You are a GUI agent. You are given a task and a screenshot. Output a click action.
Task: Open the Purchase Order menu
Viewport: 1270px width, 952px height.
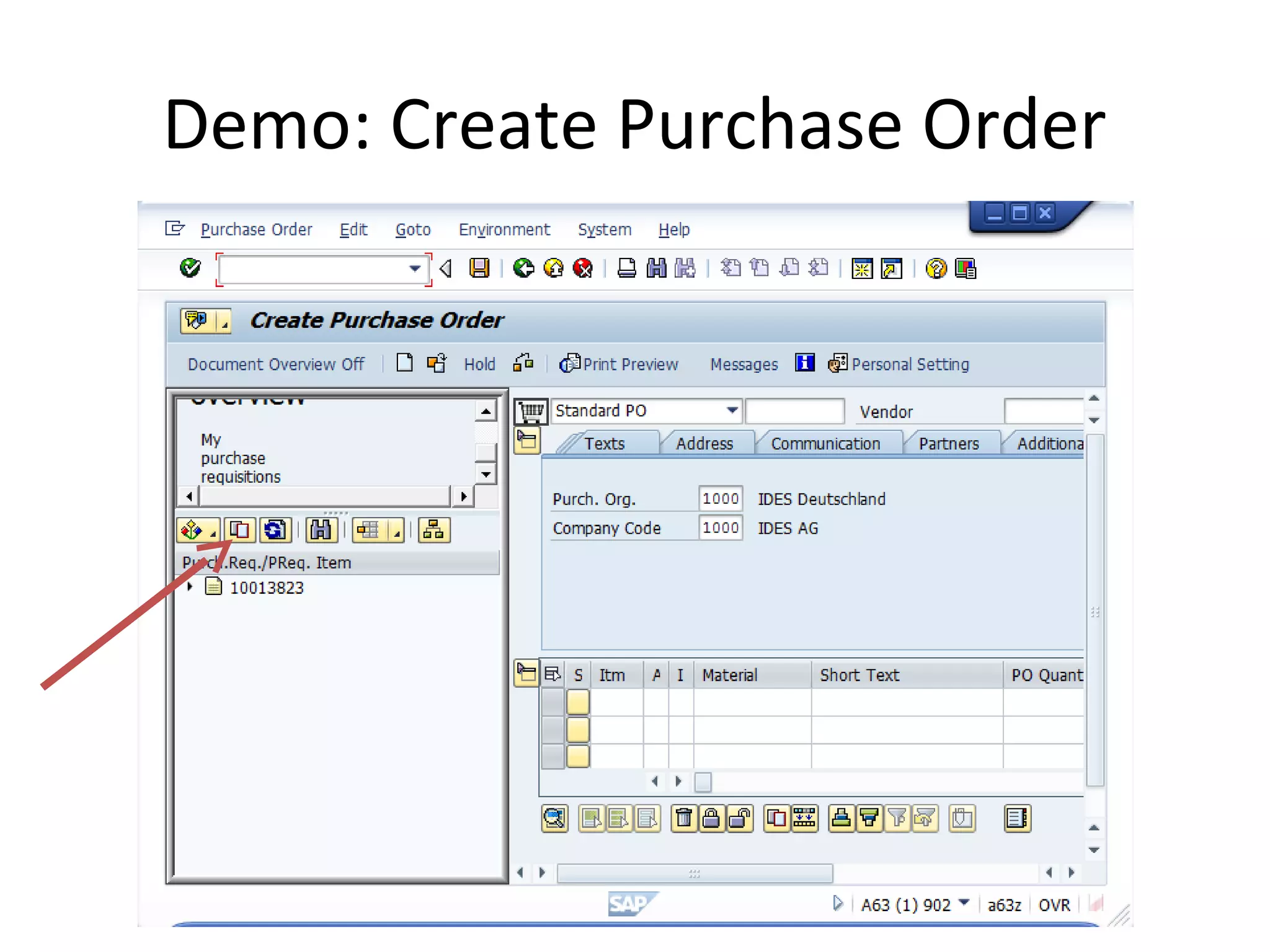coord(256,229)
